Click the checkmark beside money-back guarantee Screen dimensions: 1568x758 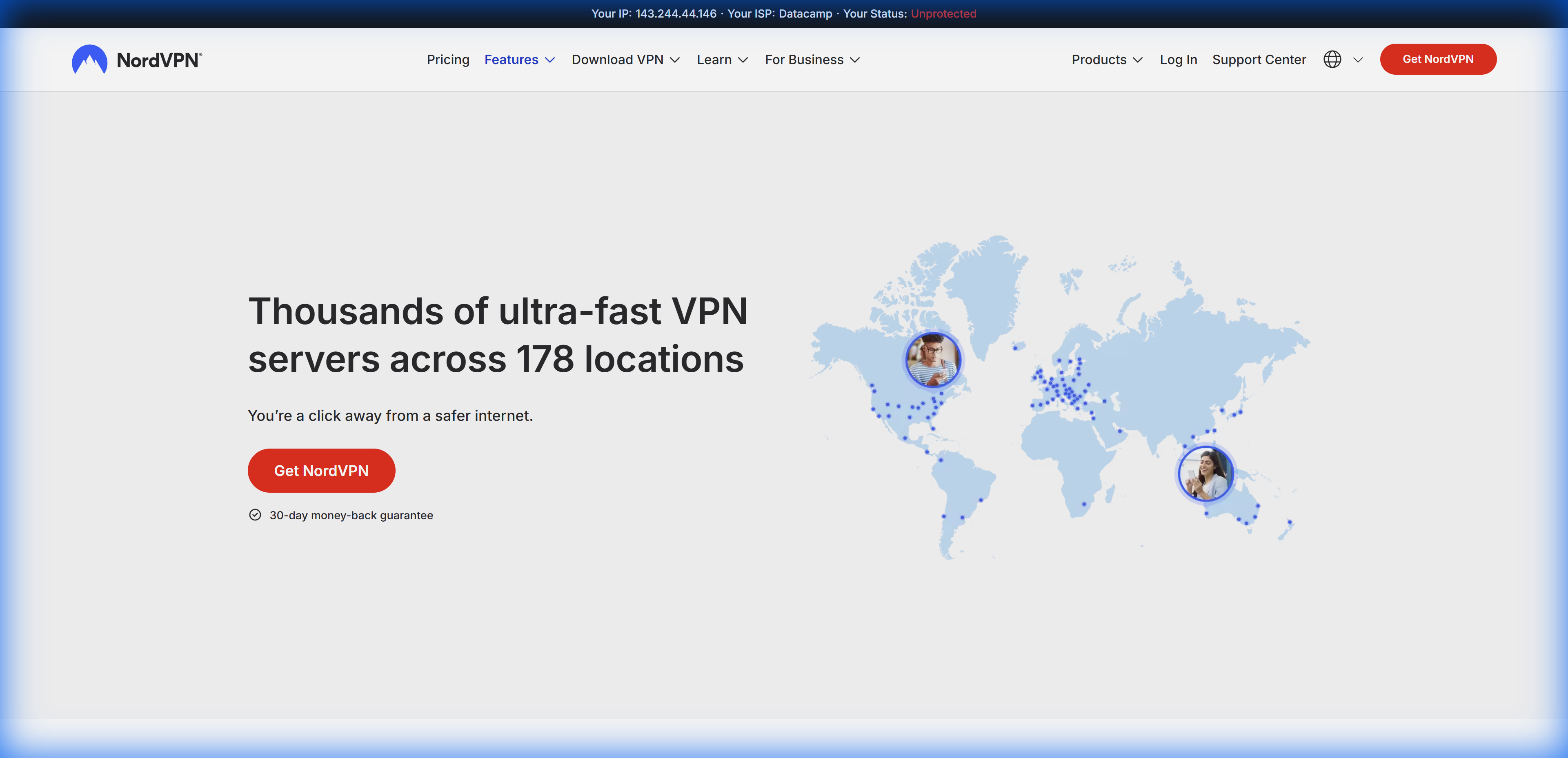point(255,514)
